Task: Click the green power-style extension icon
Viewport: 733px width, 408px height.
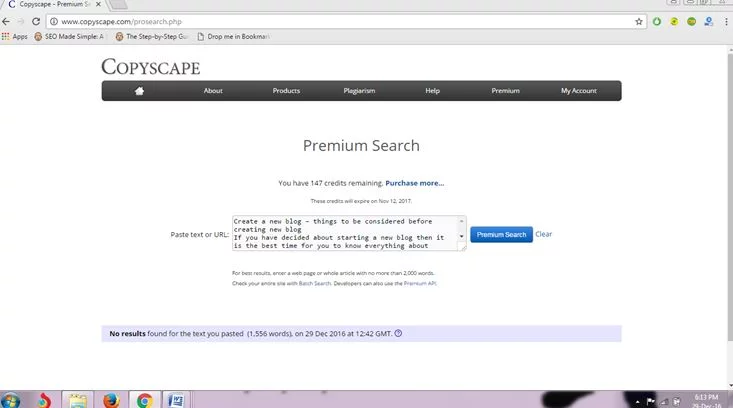Action: tap(657, 21)
